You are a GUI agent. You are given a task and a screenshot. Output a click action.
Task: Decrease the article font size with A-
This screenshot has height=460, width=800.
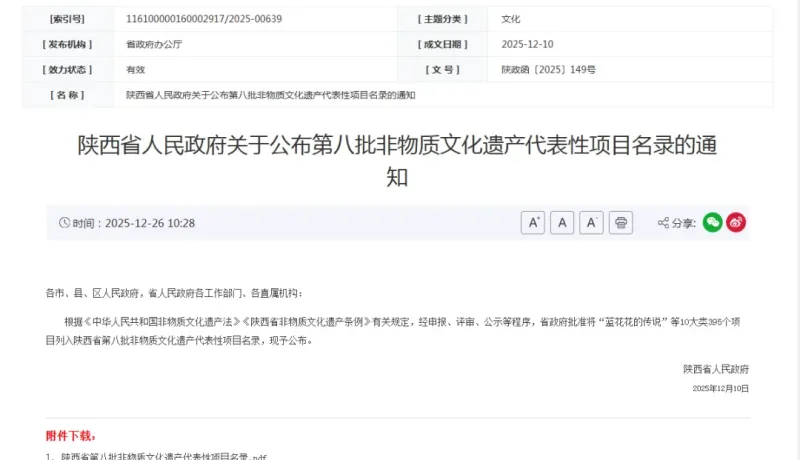pyautogui.click(x=591, y=223)
